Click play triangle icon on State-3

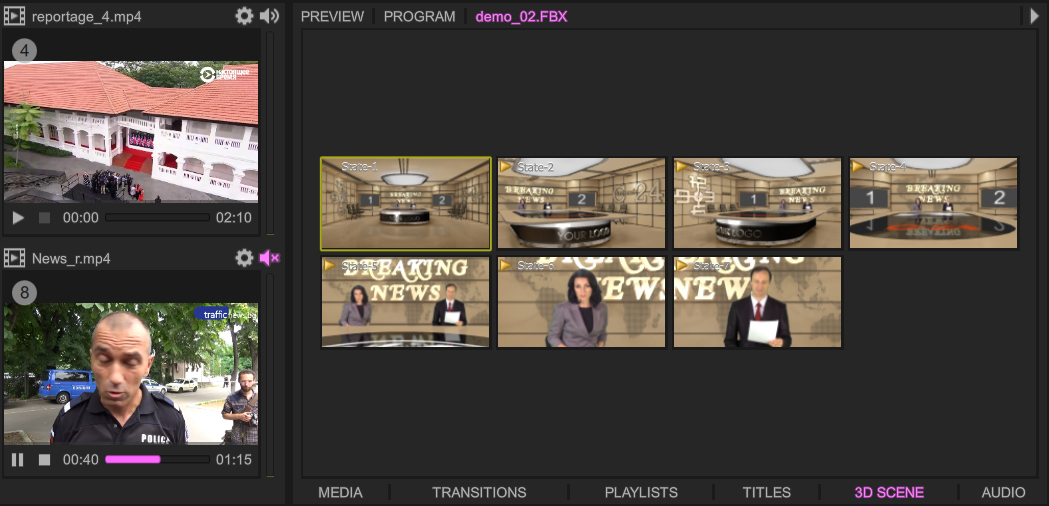(x=682, y=167)
